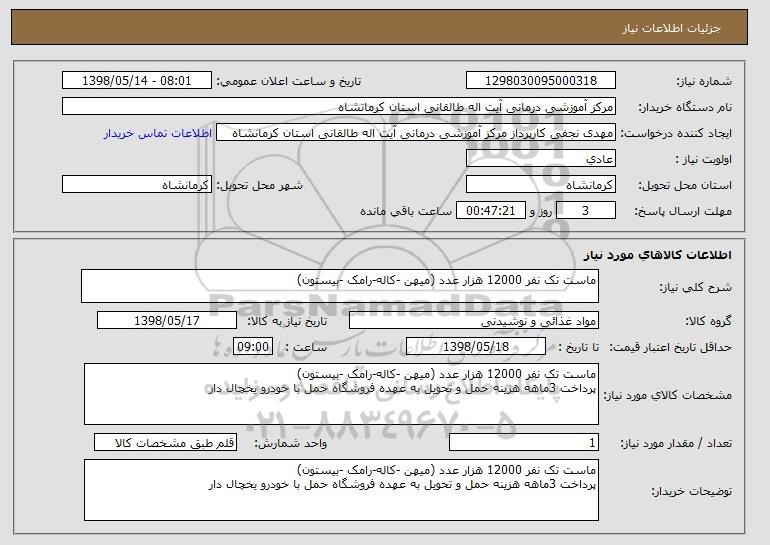
Task: Click the توضیحات خریدار label
Action: pos(691,491)
